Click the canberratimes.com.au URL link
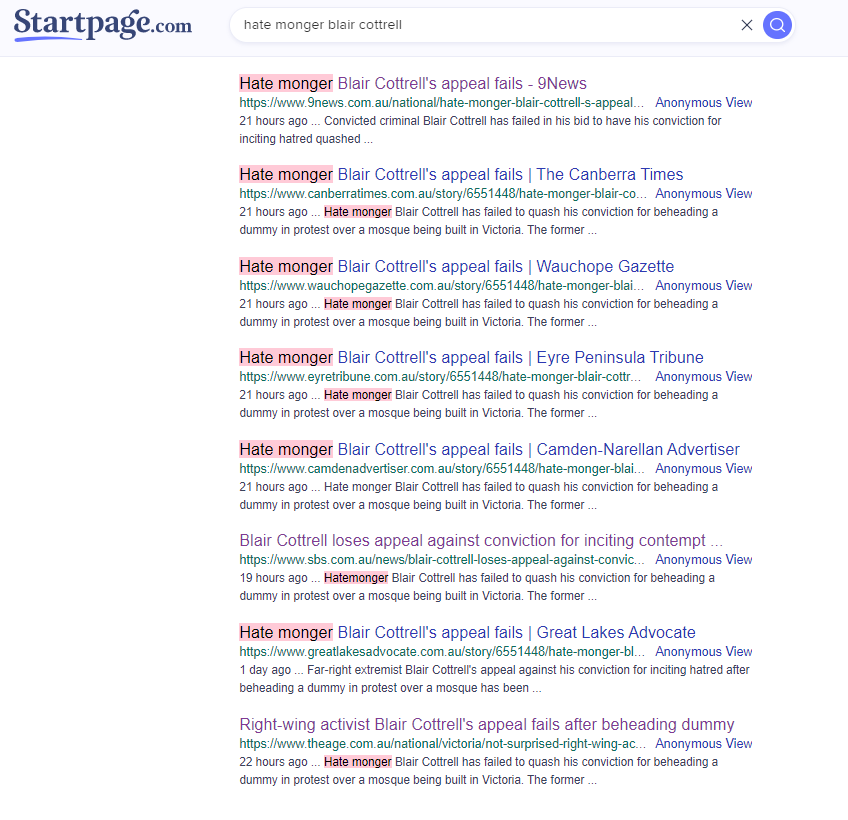 point(443,193)
